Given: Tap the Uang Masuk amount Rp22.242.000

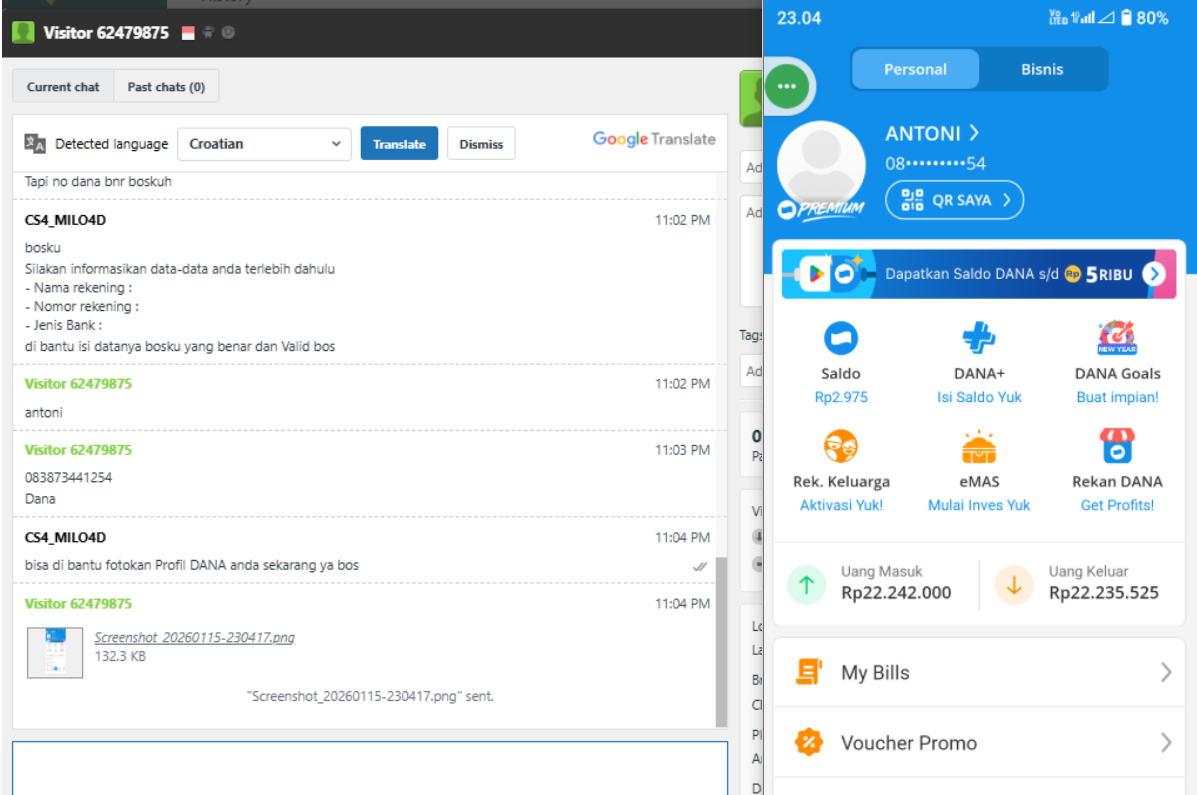Looking at the screenshot, I should coord(896,593).
